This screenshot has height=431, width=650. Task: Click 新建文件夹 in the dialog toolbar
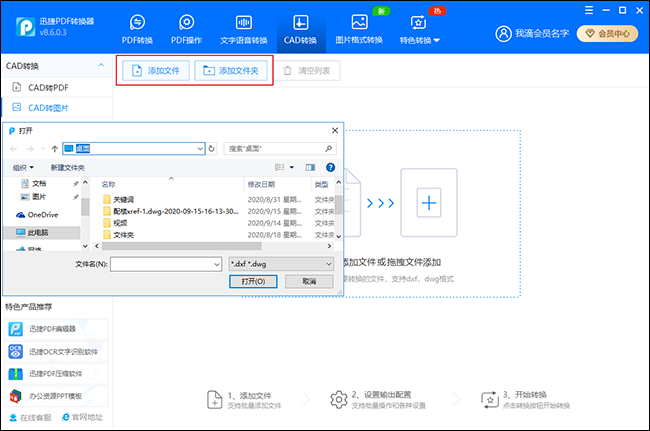point(68,167)
